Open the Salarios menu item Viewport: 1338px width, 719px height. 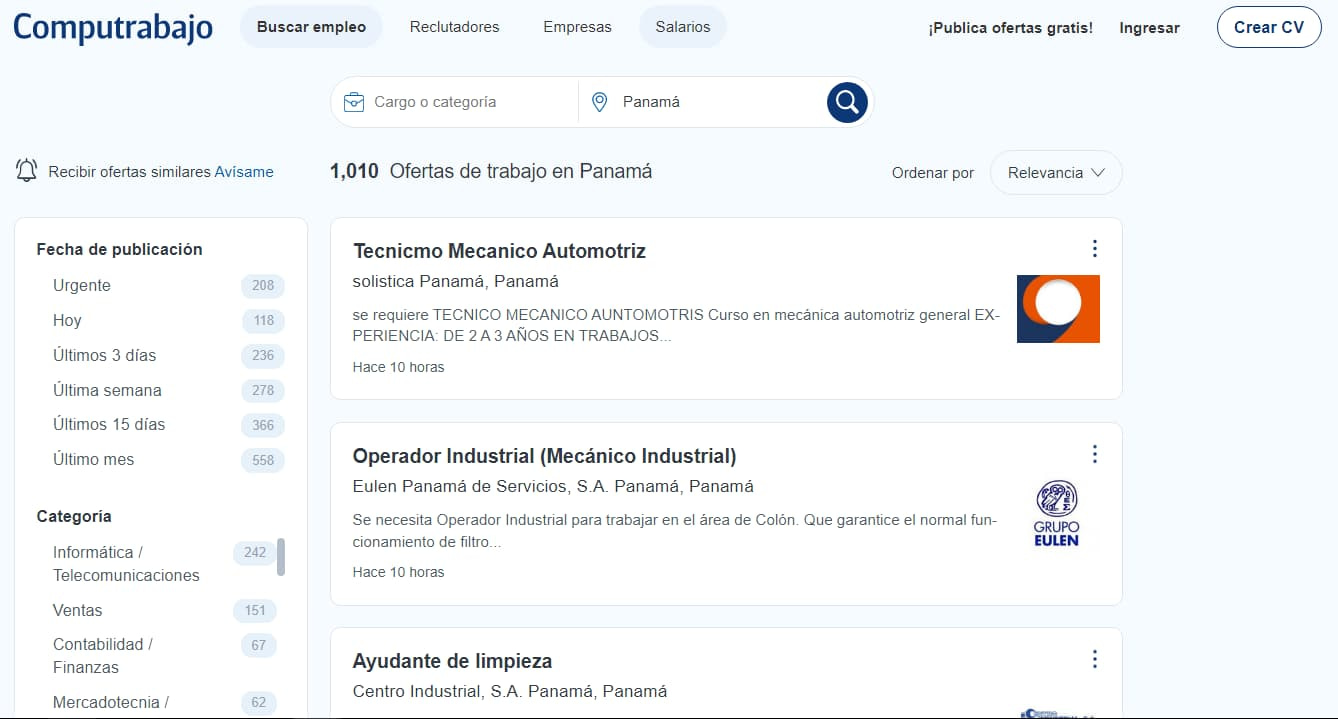(683, 27)
